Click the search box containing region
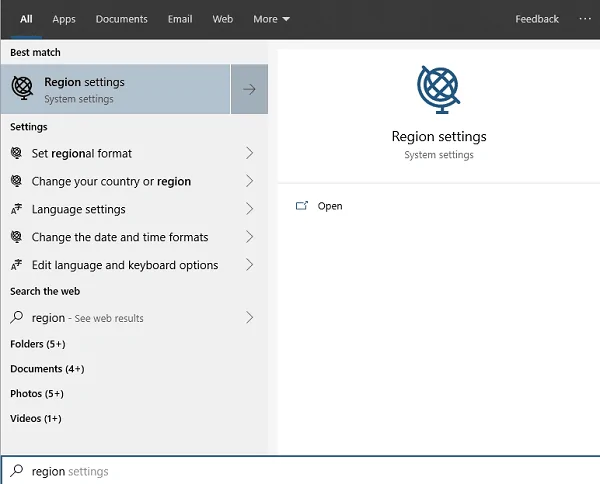Screen dimensions: 600x484 point(301,471)
